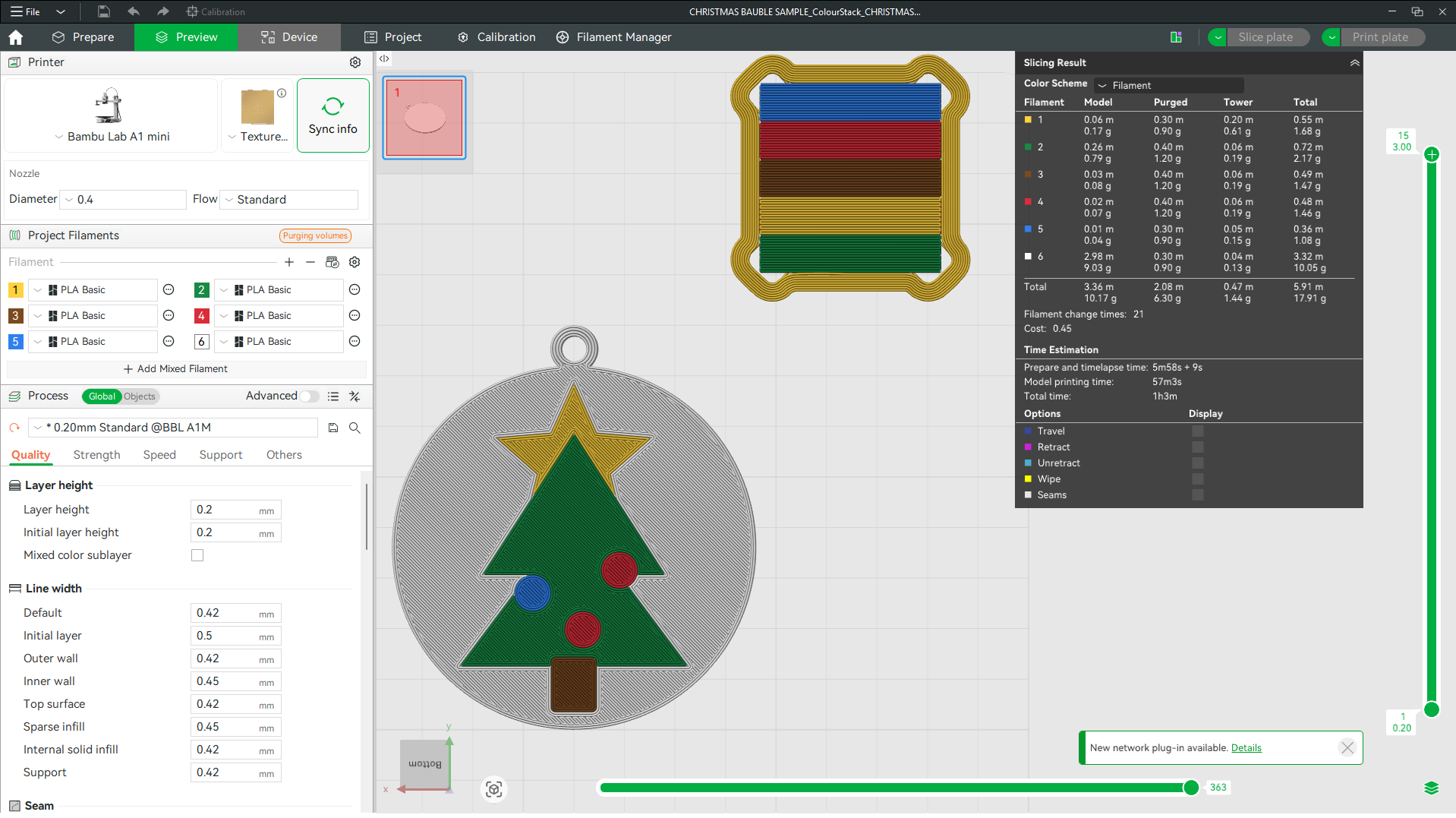Switch to Project tab
Screen dimensions: 1456x818
[x=392, y=37]
